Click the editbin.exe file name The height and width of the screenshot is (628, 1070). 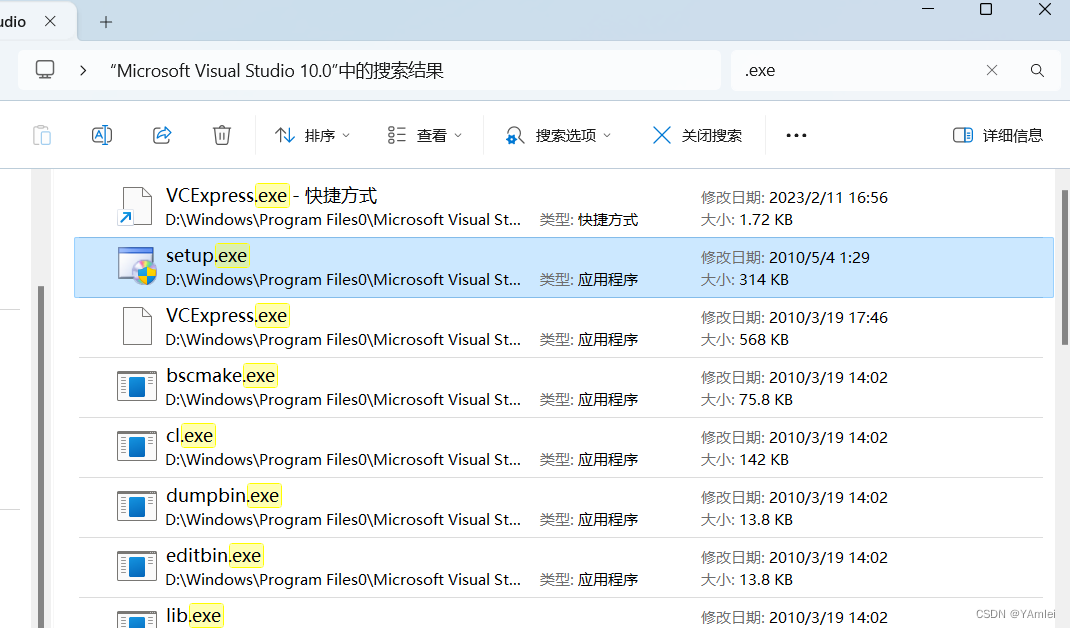click(214, 556)
